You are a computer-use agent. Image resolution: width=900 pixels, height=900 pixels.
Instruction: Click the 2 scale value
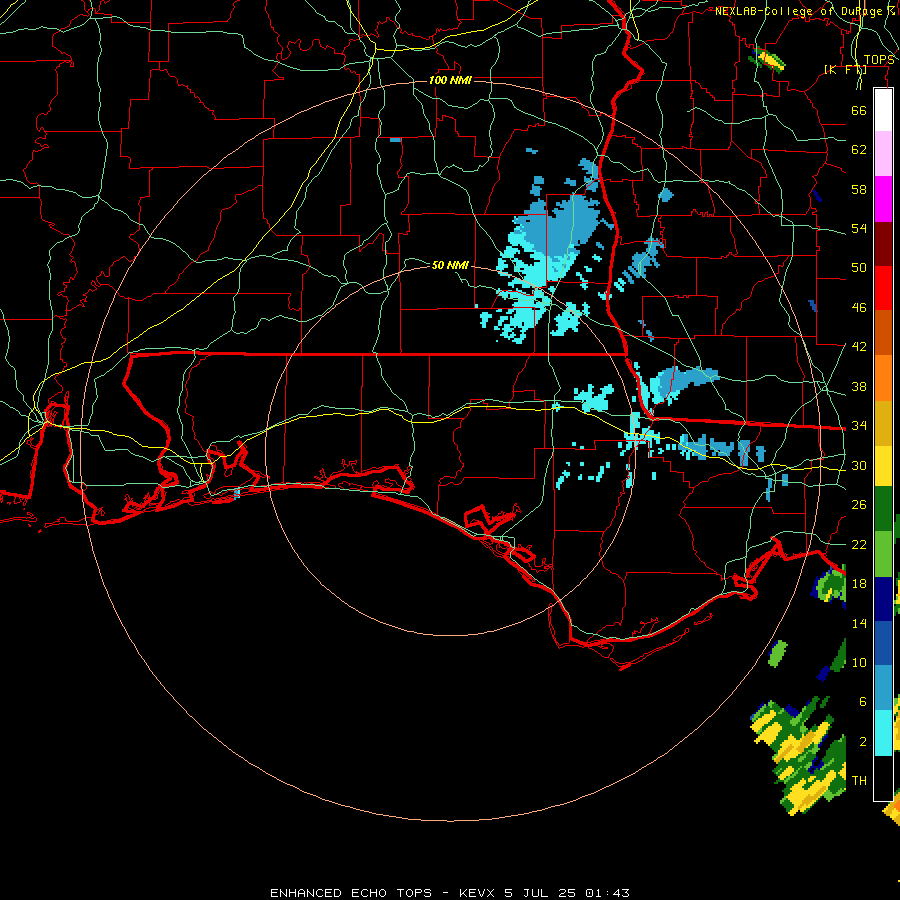tap(863, 742)
